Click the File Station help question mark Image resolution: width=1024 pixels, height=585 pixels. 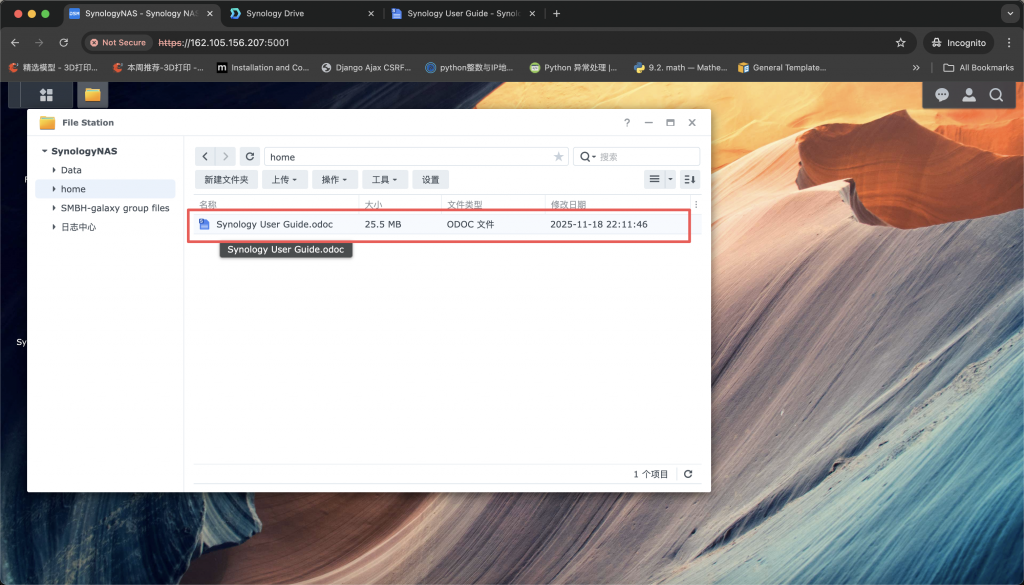click(627, 122)
